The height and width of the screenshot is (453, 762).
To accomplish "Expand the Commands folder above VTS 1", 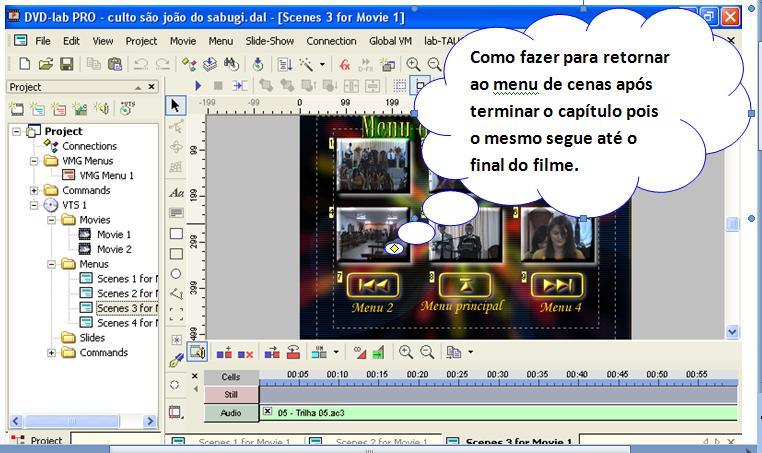I will click(x=34, y=190).
